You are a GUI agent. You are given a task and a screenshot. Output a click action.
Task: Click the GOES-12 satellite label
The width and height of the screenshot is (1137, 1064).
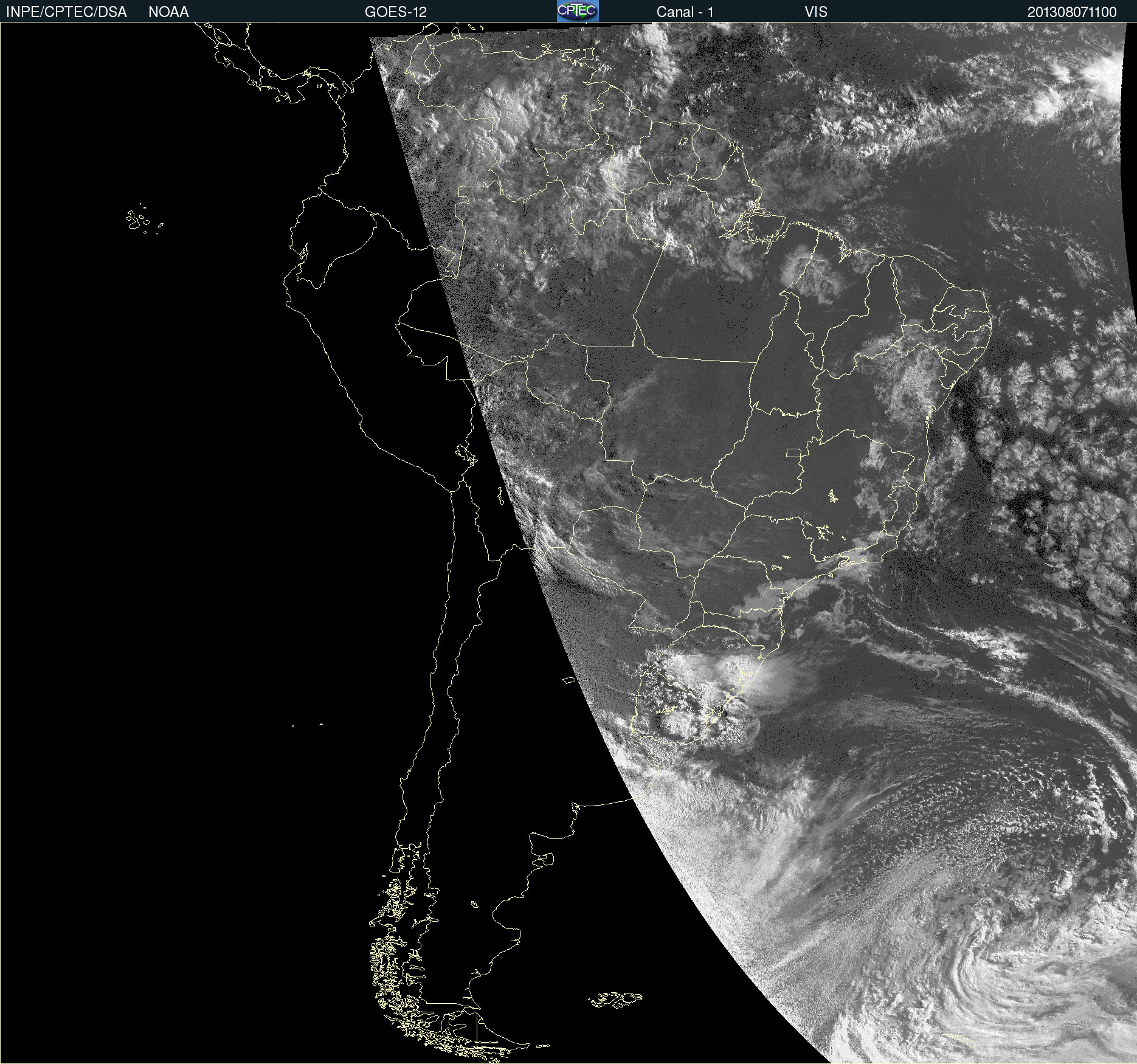click(x=396, y=12)
